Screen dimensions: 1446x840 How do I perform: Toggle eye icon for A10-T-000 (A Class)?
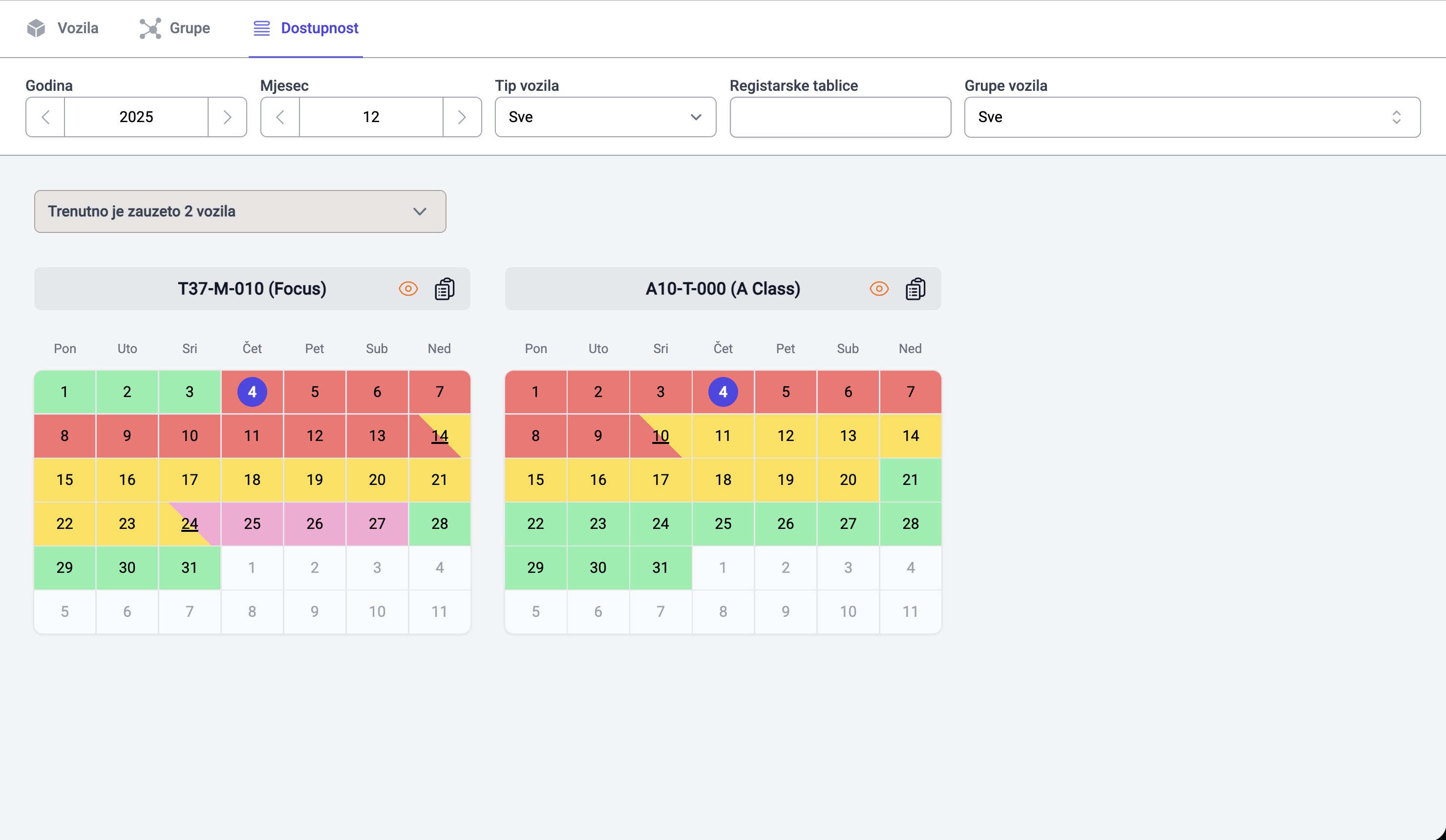tap(878, 289)
